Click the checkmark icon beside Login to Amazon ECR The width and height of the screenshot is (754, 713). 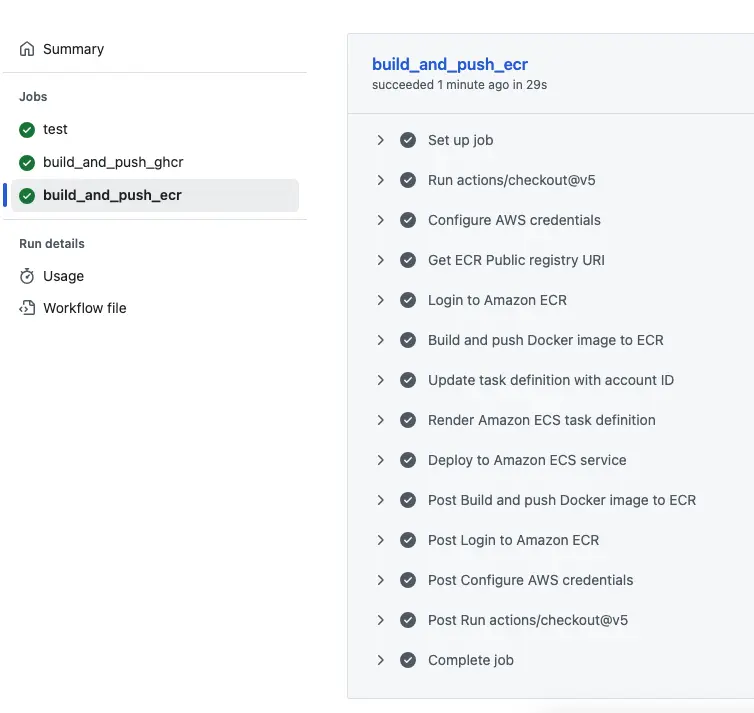[408, 300]
